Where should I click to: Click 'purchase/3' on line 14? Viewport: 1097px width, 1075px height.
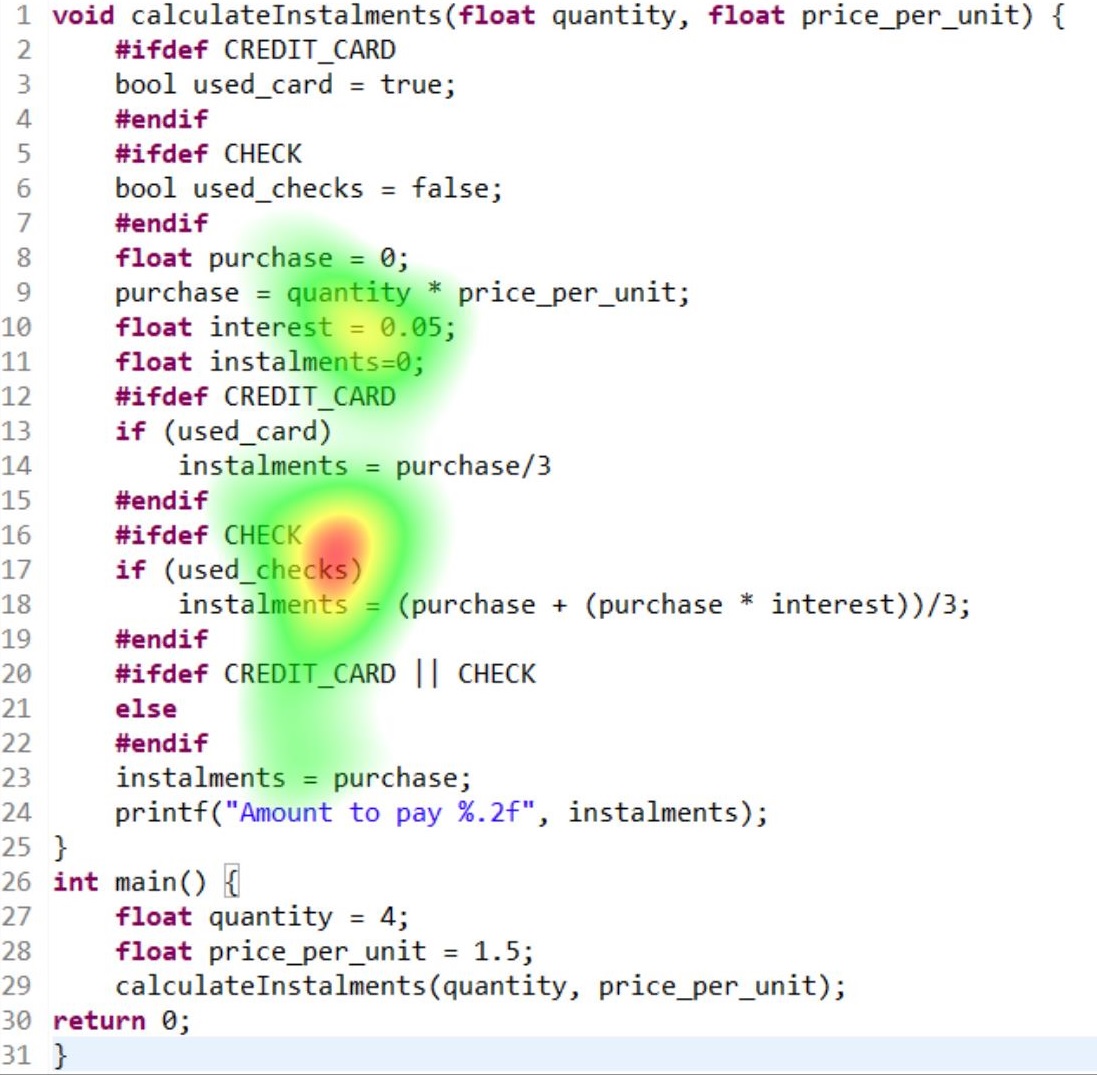pos(473,466)
